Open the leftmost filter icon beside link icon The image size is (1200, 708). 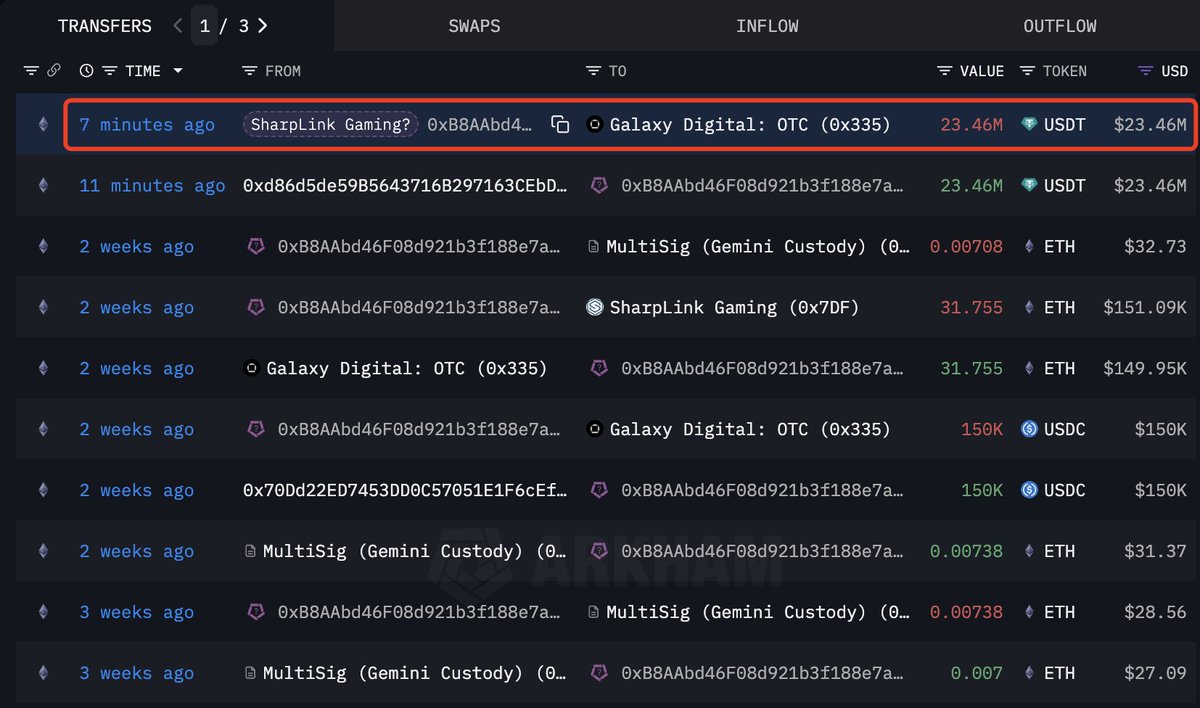pos(31,71)
